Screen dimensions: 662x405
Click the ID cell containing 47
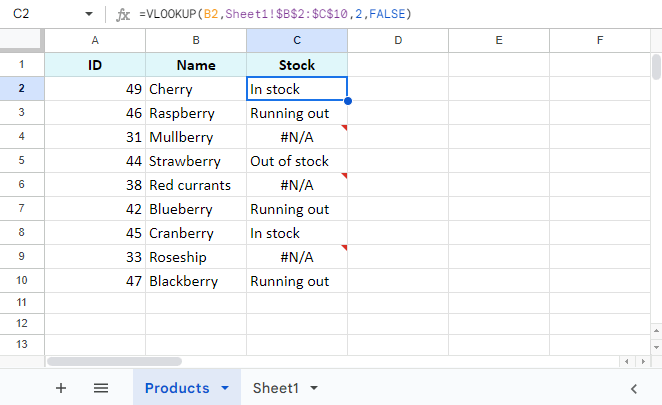point(95,281)
